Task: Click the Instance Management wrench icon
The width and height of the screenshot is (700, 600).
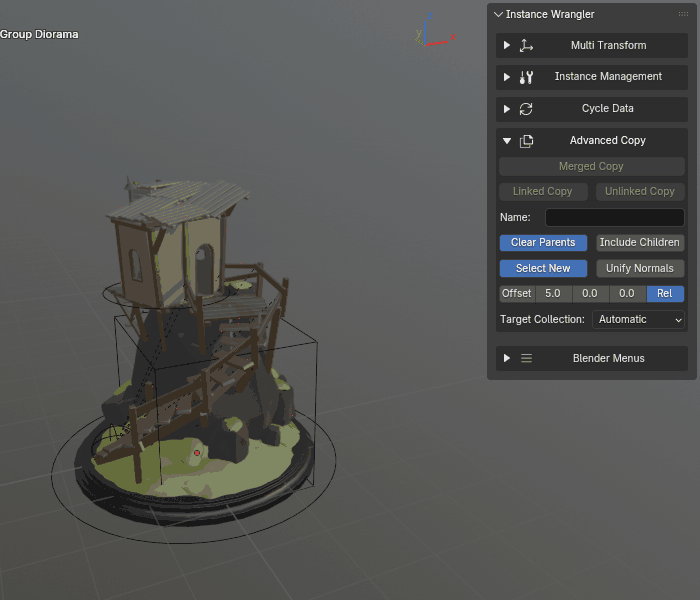Action: point(526,77)
